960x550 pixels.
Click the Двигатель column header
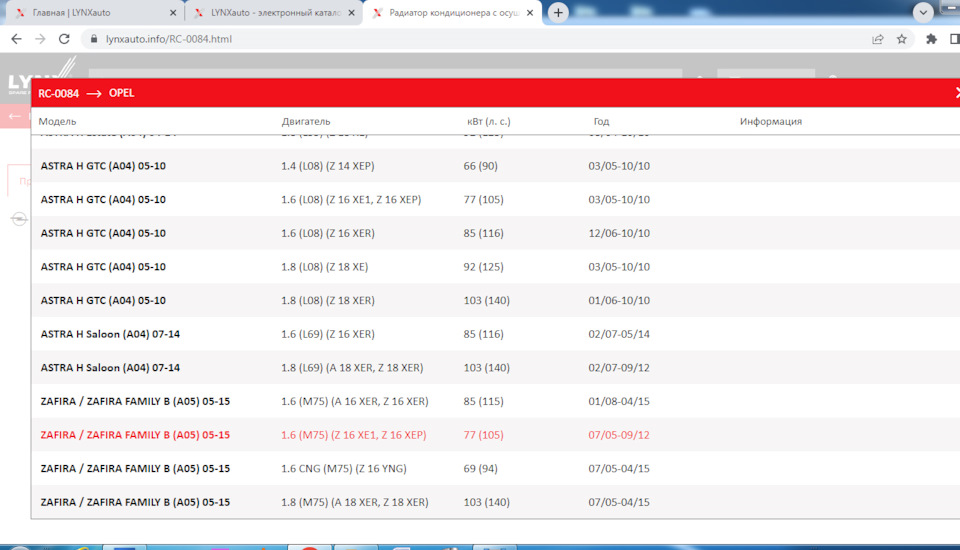point(306,121)
